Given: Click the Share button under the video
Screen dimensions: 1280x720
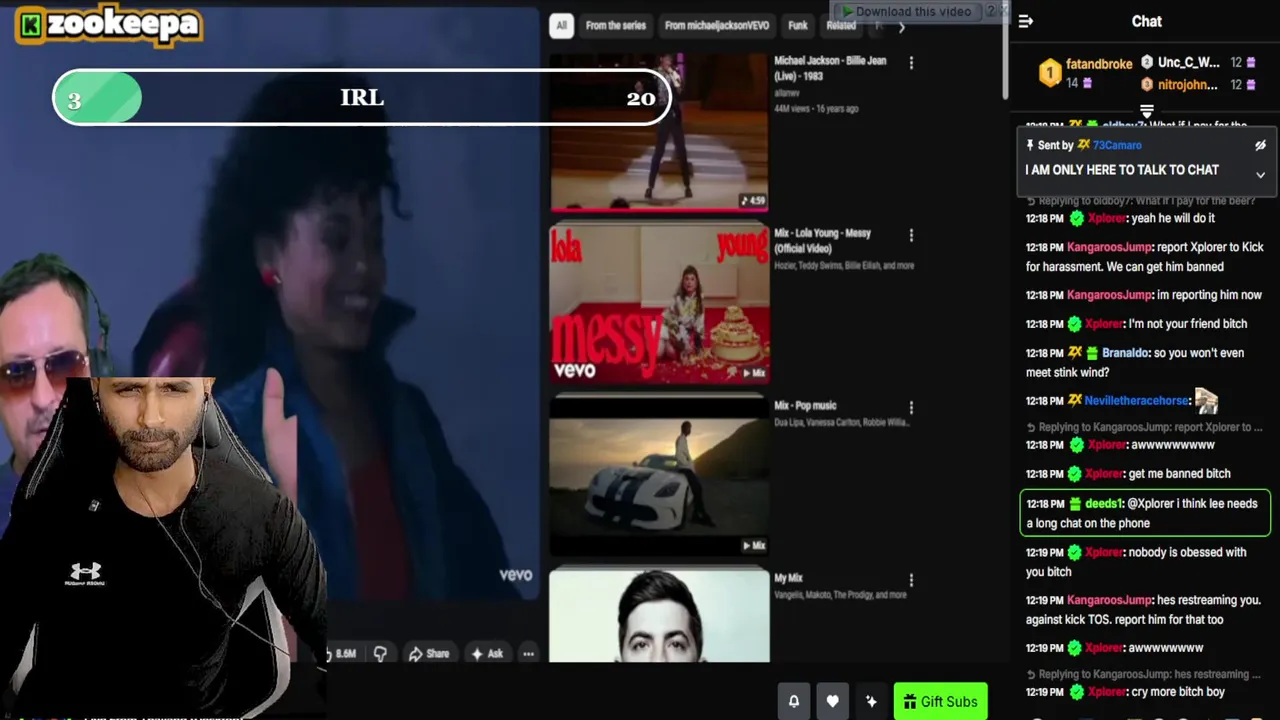Looking at the screenshot, I should pyautogui.click(x=428, y=654).
